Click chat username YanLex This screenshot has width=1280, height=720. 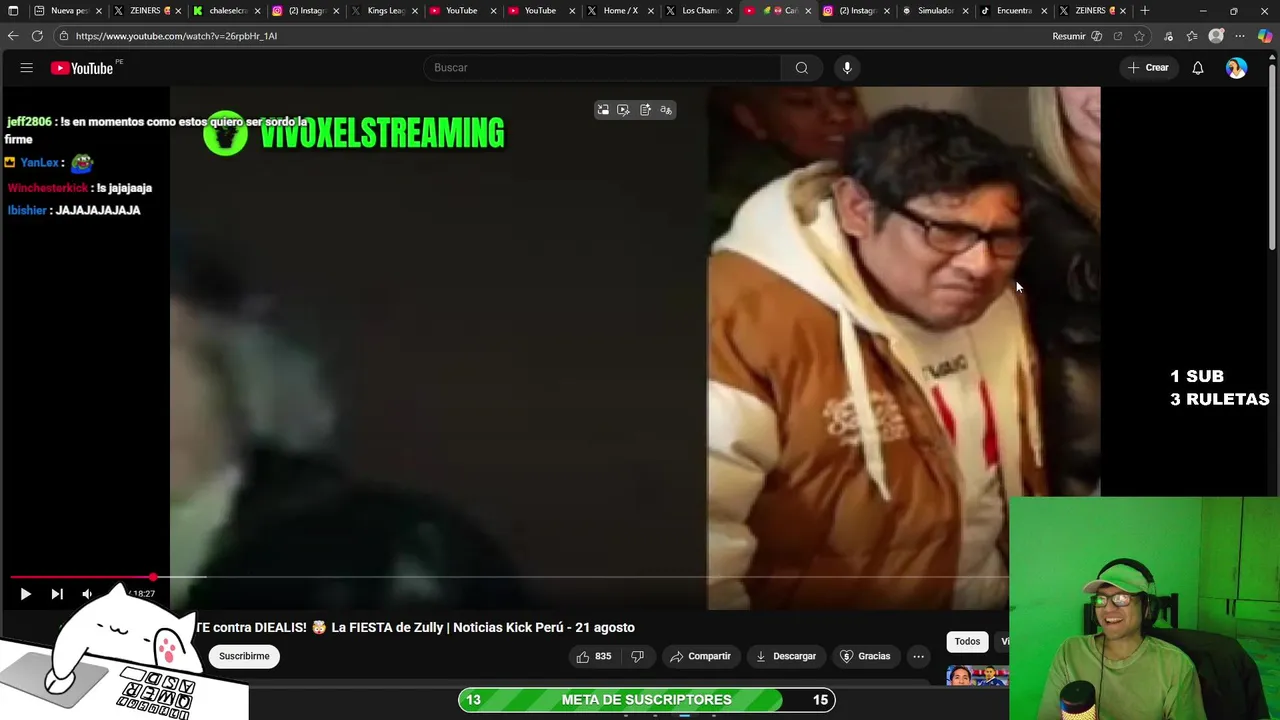40,163
